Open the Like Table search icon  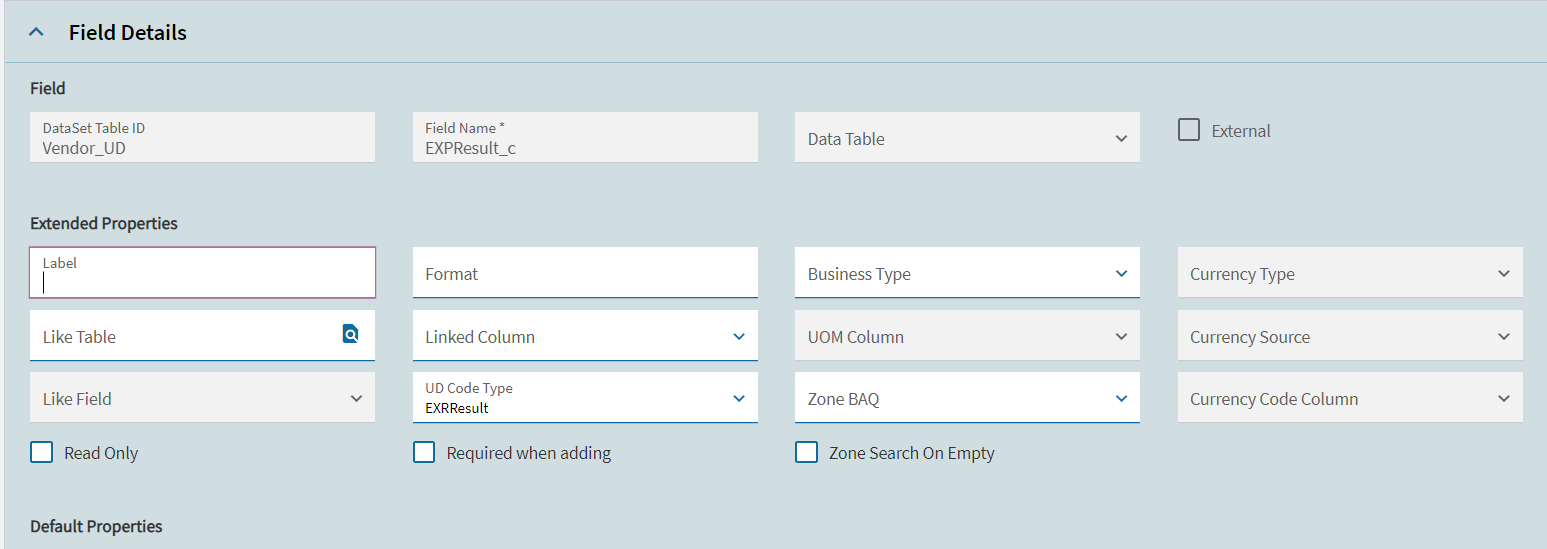350,334
